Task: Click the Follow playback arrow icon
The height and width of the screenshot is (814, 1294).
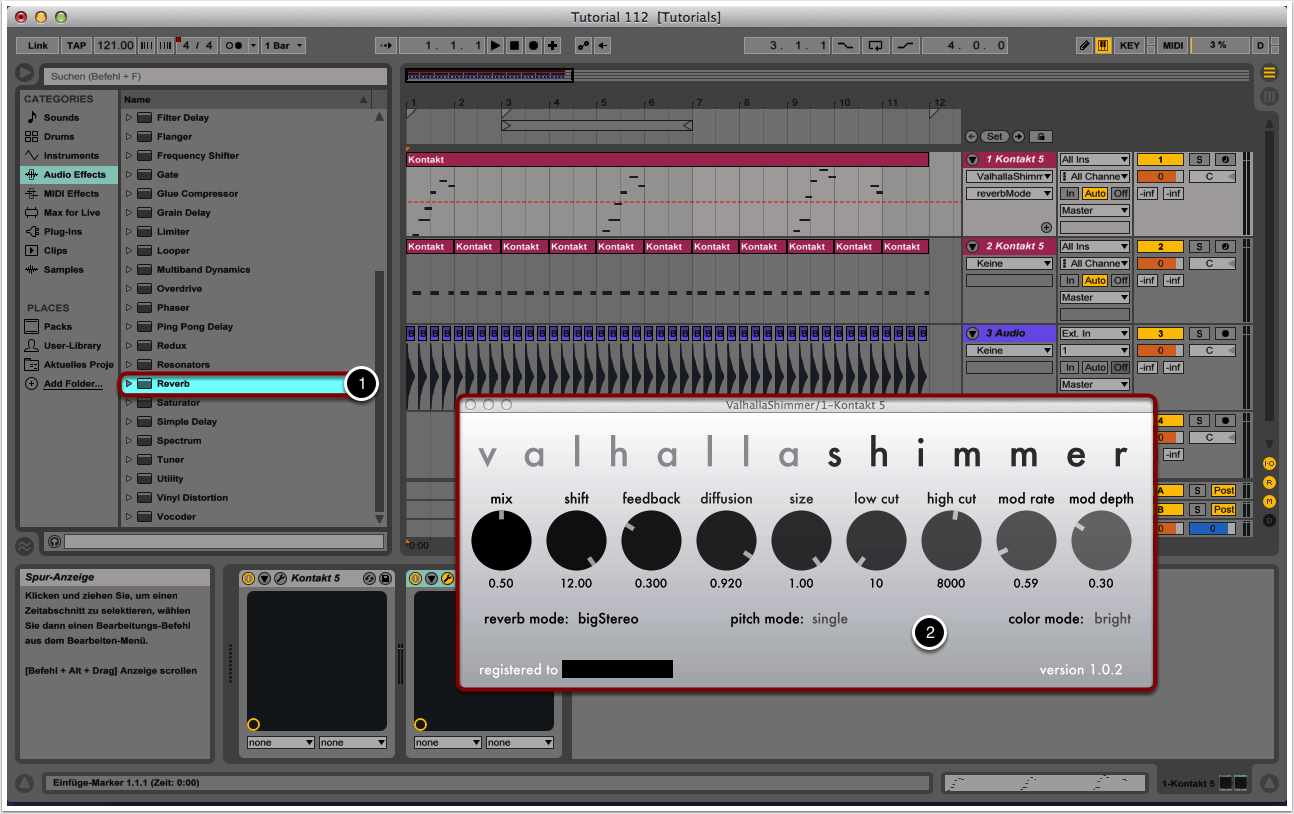Action: pos(387,46)
